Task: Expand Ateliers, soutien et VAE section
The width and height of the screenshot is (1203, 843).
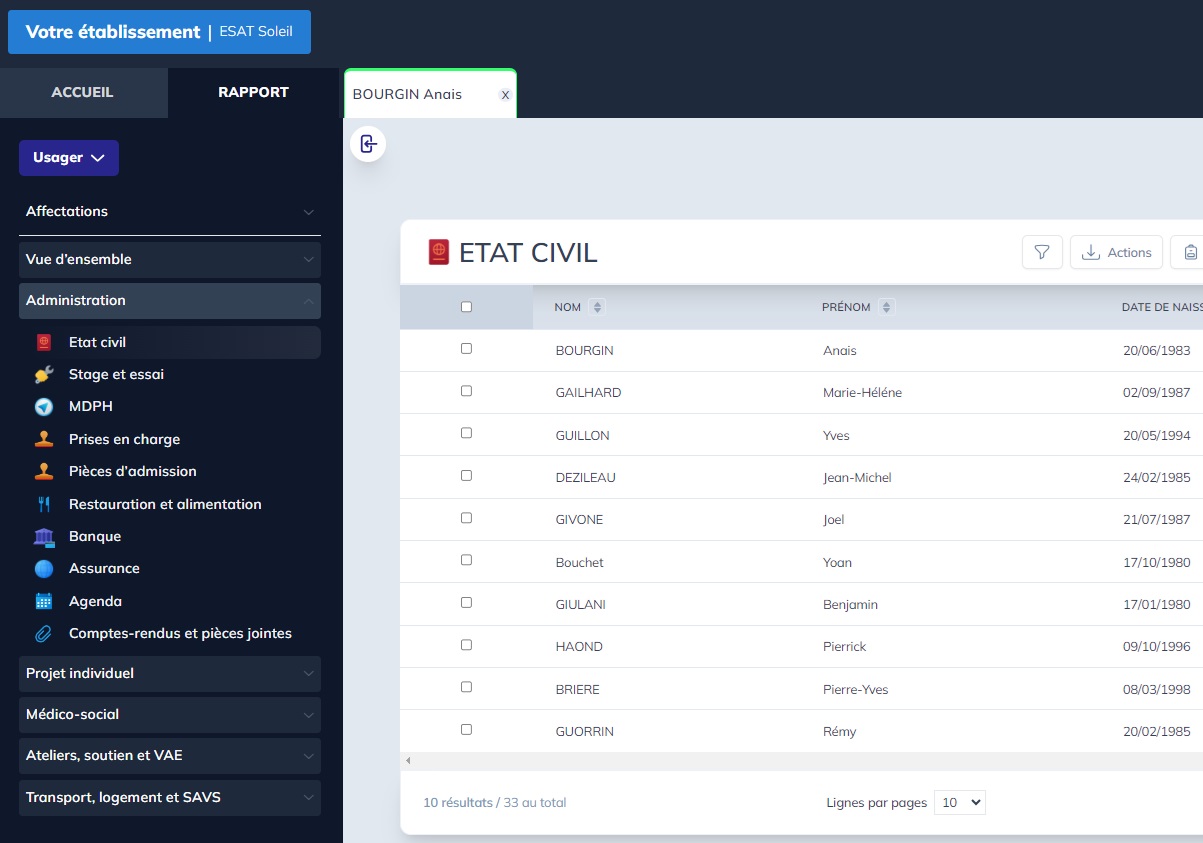Action: [170, 756]
